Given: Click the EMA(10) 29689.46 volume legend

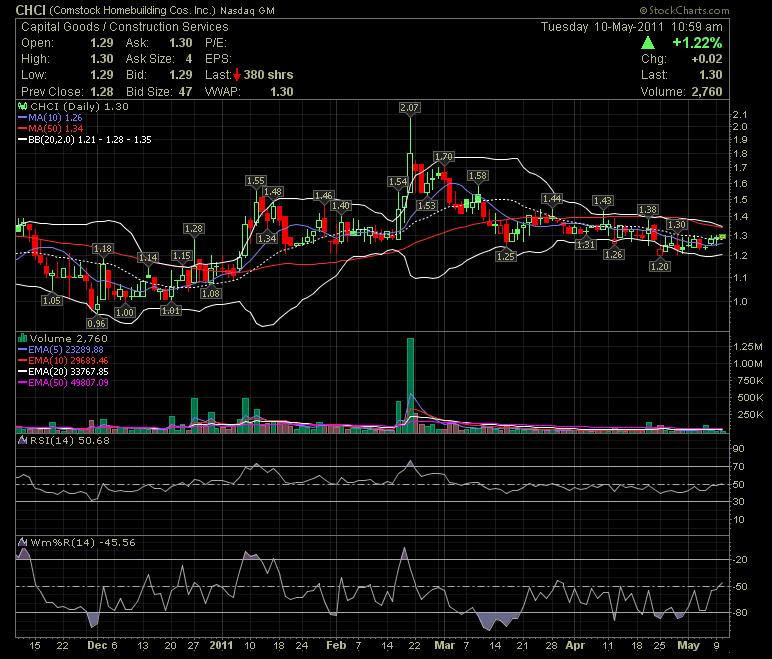Looking at the screenshot, I should click(x=63, y=360).
